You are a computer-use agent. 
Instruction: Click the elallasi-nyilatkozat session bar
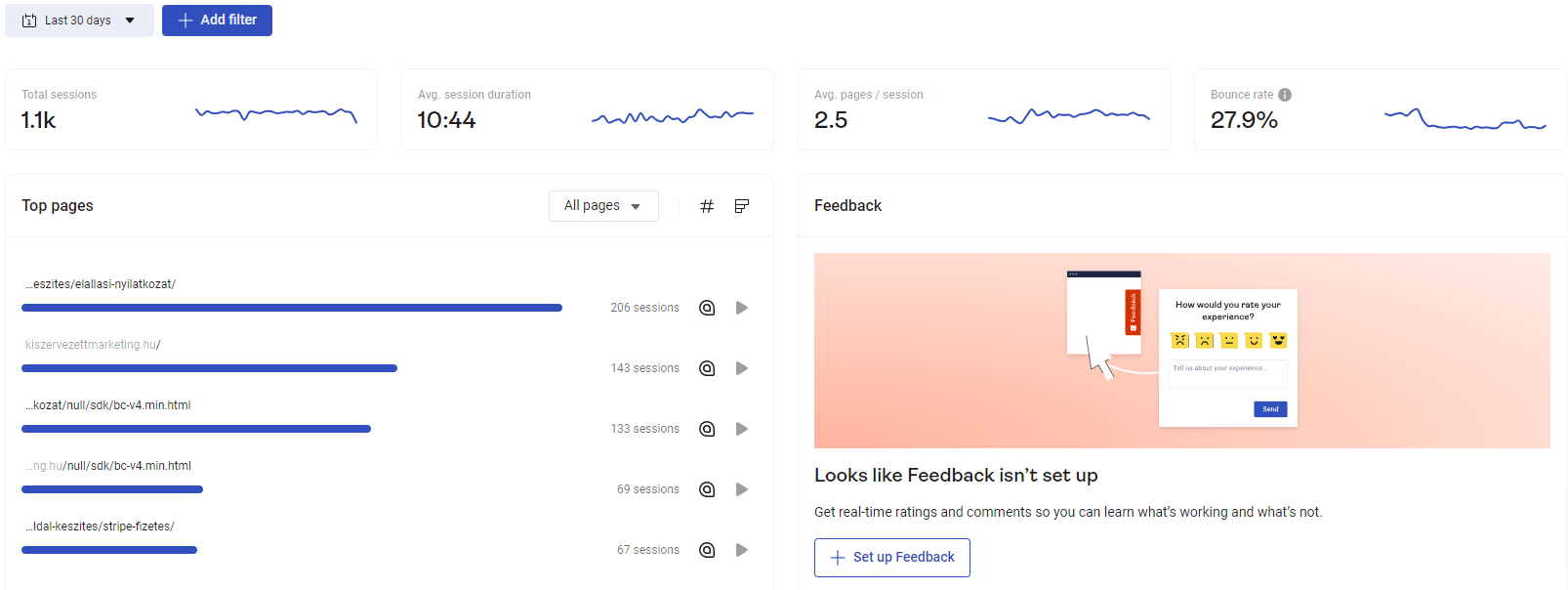point(291,308)
